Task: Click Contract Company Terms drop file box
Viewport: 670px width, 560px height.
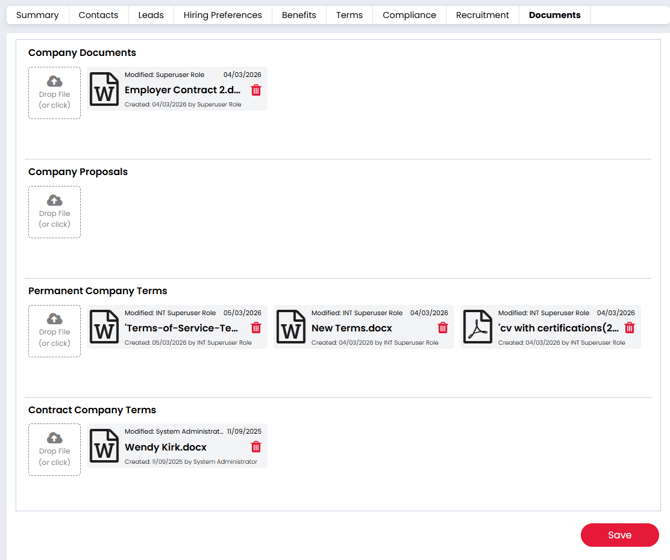Action: click(x=54, y=450)
